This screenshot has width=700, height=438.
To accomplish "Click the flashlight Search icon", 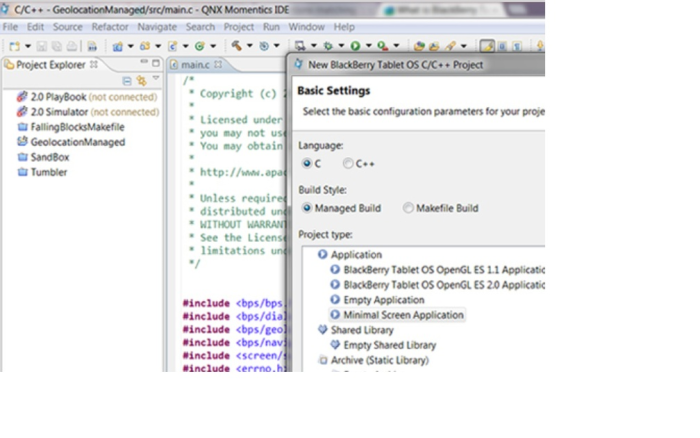I will (450, 46).
